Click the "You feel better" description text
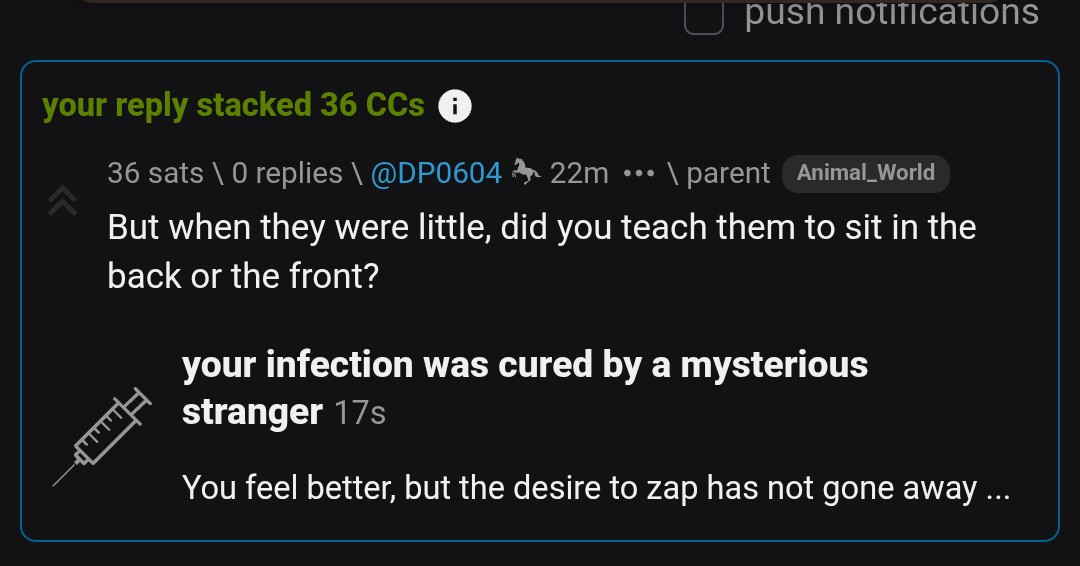This screenshot has height=566, width=1080. 596,488
